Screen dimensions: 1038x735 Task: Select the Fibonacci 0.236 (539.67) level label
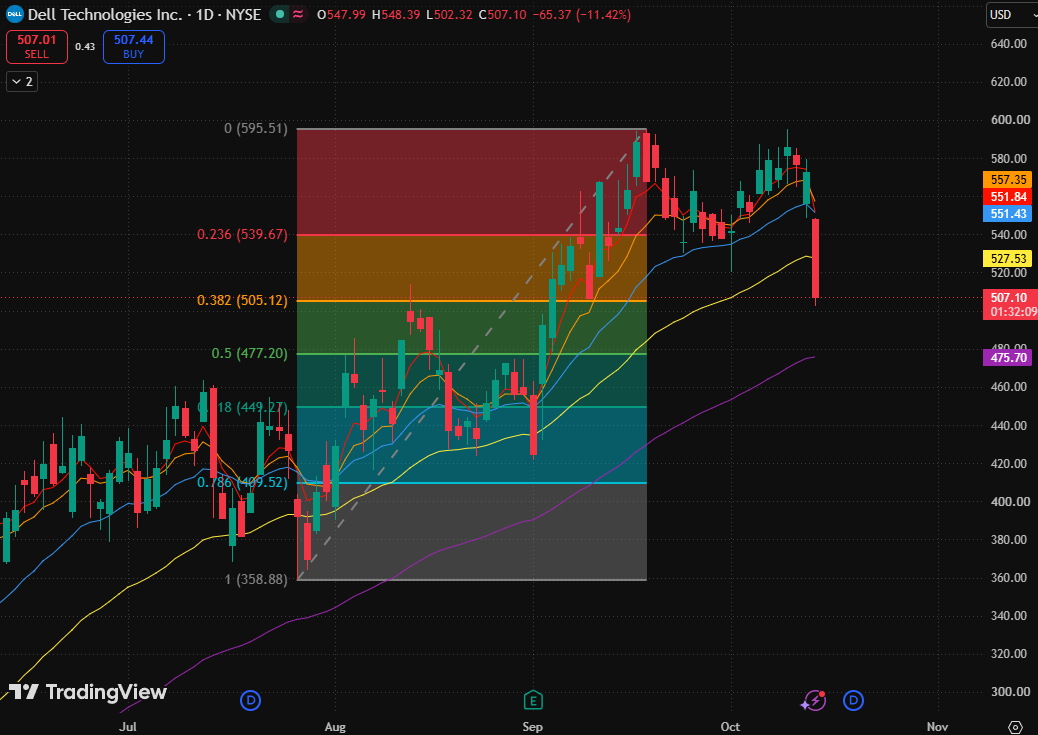[x=242, y=234]
